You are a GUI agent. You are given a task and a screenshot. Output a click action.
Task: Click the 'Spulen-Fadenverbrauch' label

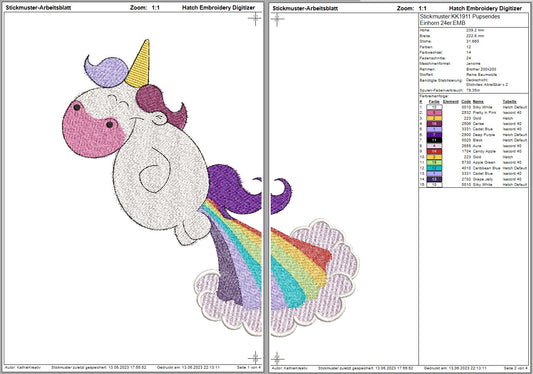click(x=441, y=90)
